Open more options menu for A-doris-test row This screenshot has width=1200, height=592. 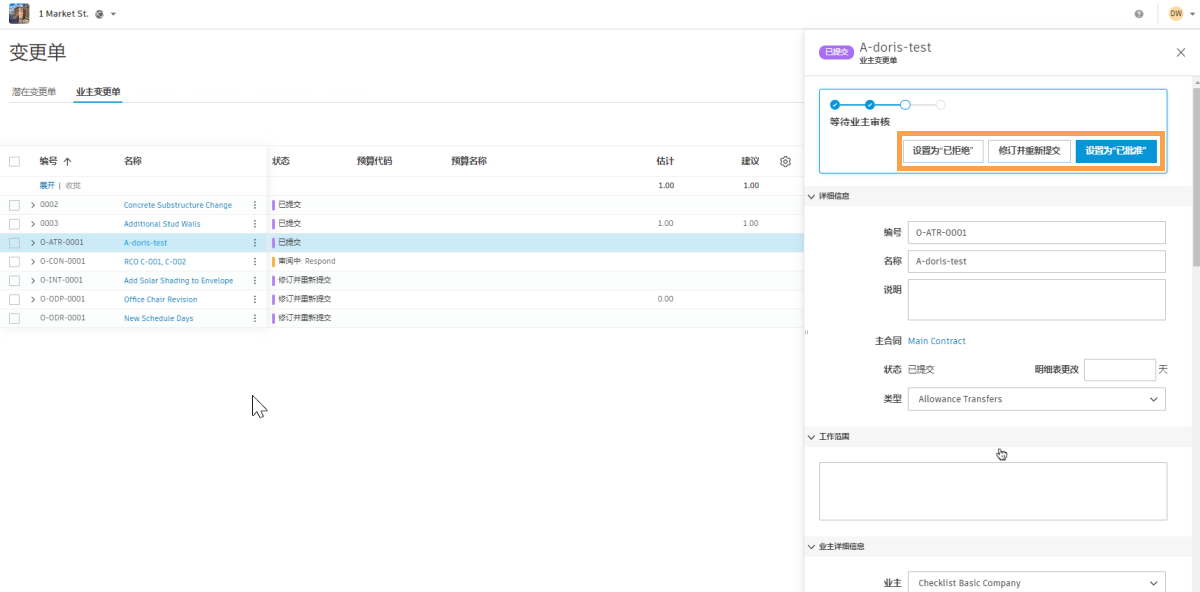coord(255,243)
